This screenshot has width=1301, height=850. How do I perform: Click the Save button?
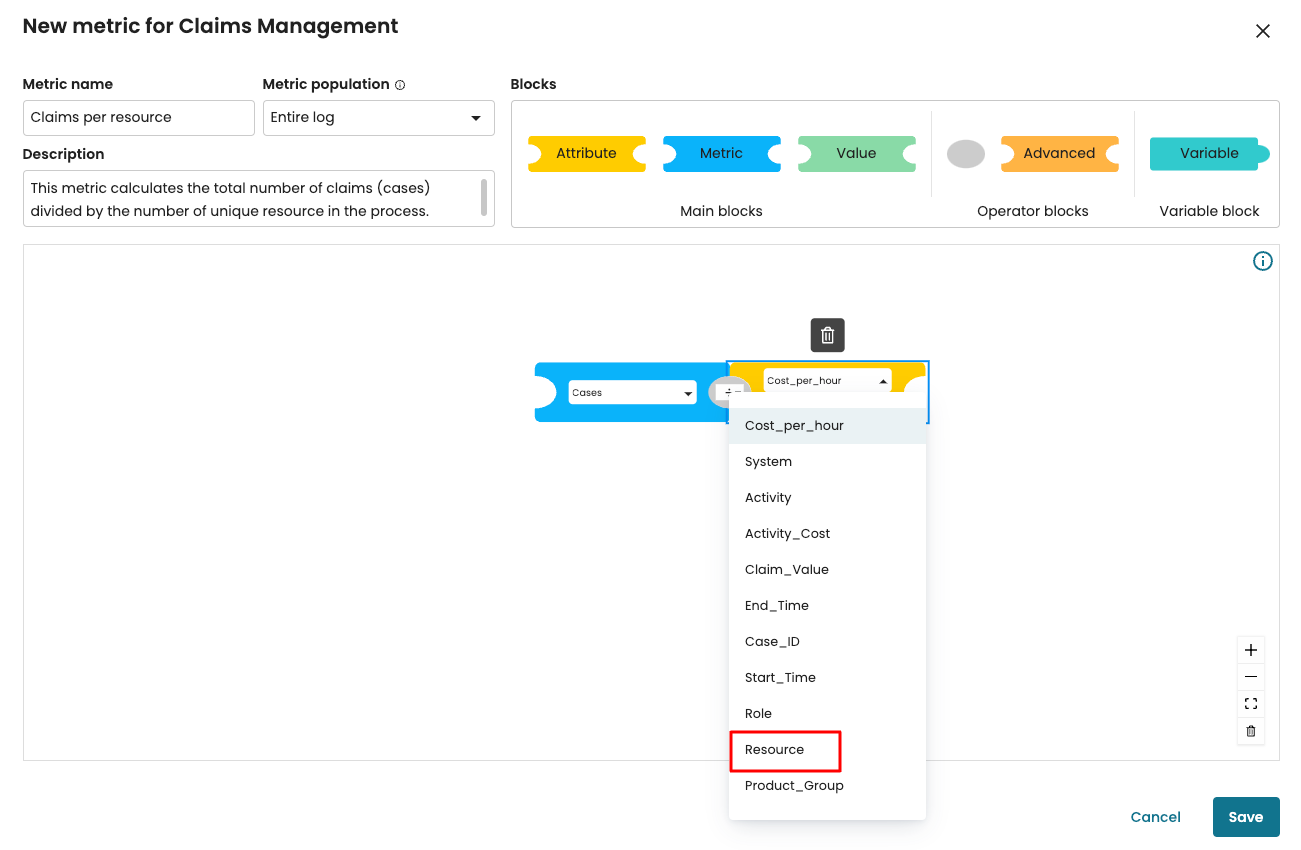(1245, 817)
